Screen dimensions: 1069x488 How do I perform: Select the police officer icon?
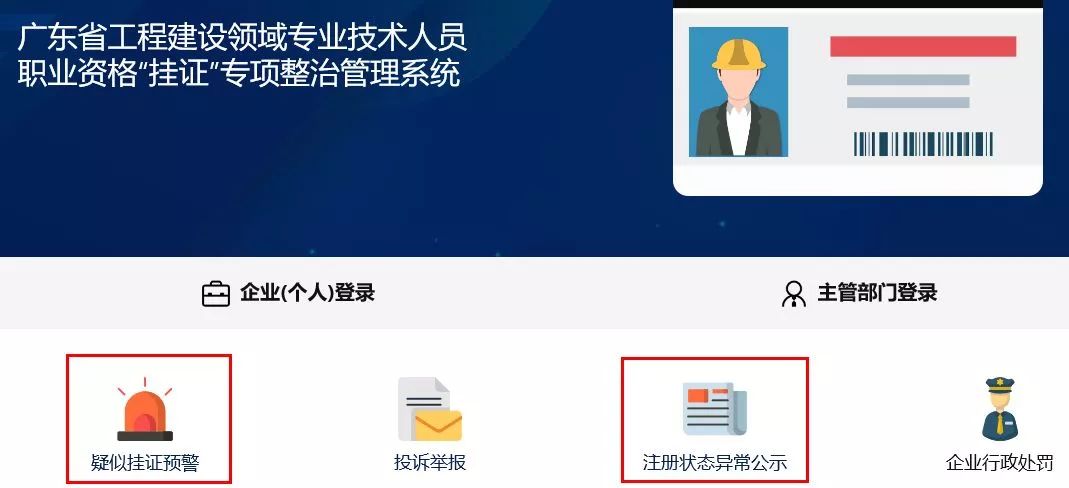999,408
